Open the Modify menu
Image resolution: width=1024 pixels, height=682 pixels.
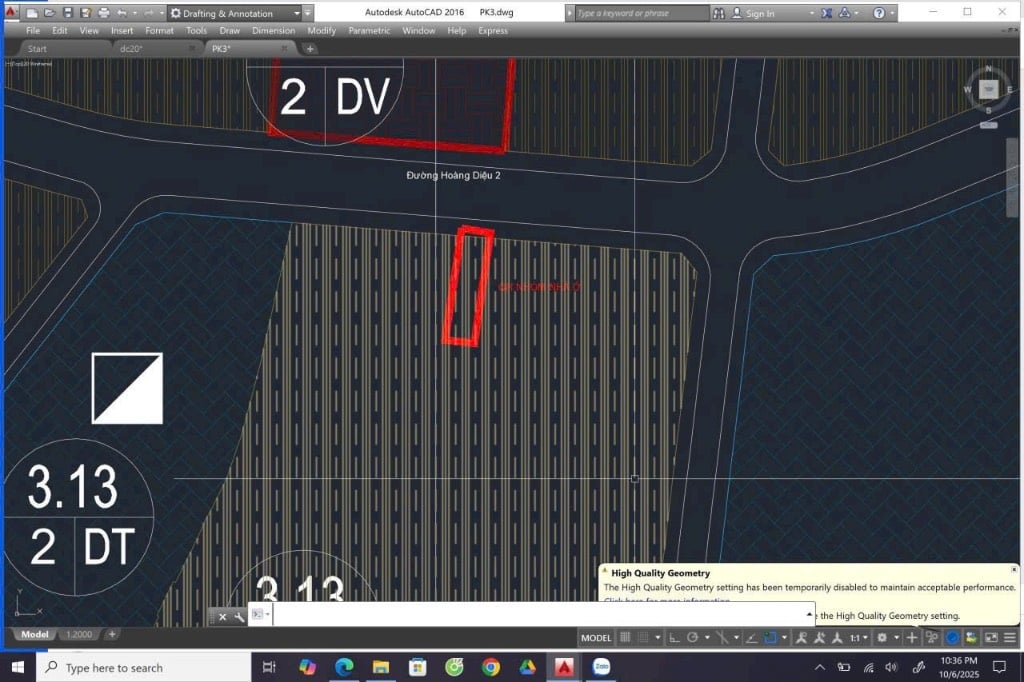tap(321, 31)
